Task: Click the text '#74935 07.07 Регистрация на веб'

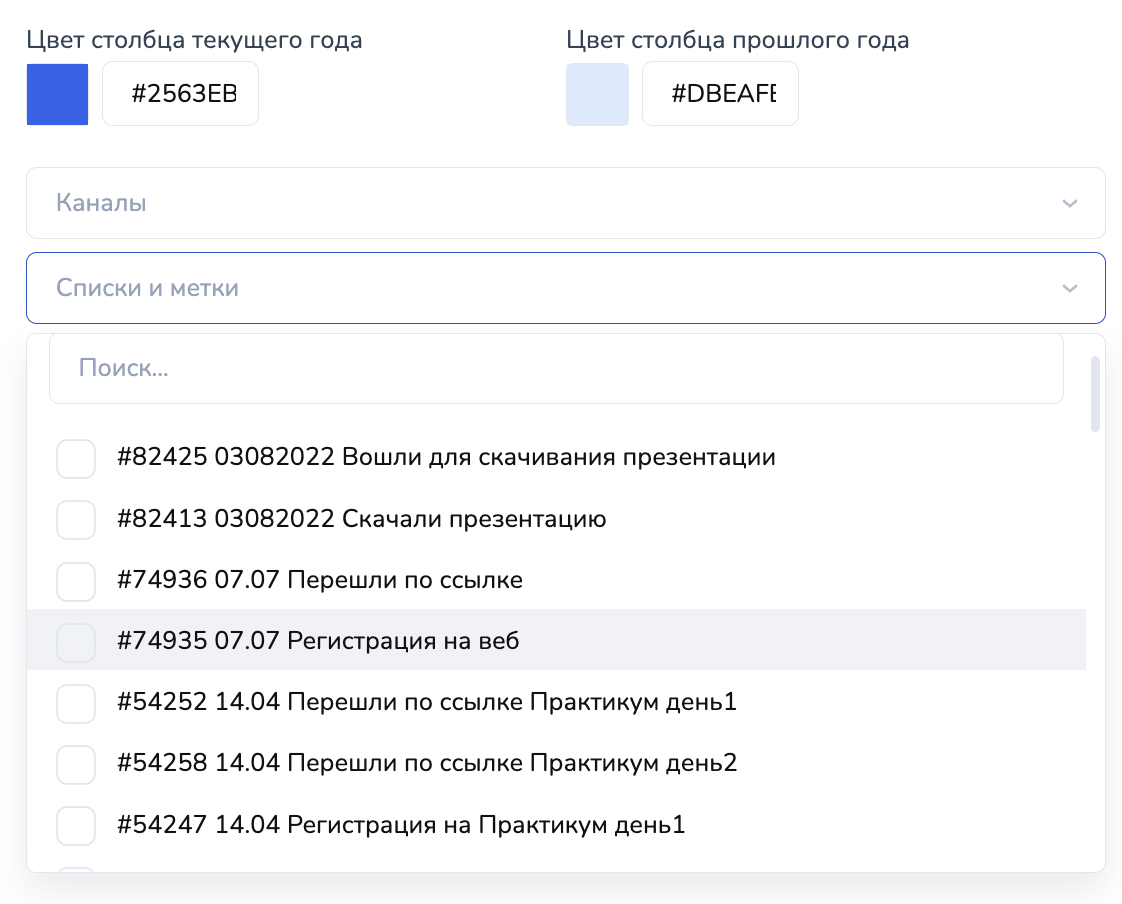Action: click(x=318, y=641)
